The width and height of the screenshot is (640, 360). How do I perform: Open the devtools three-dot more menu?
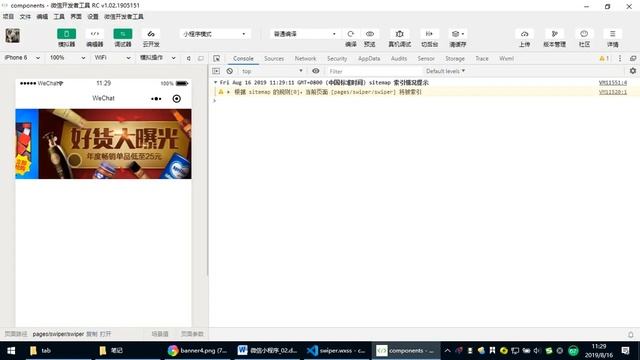point(620,59)
